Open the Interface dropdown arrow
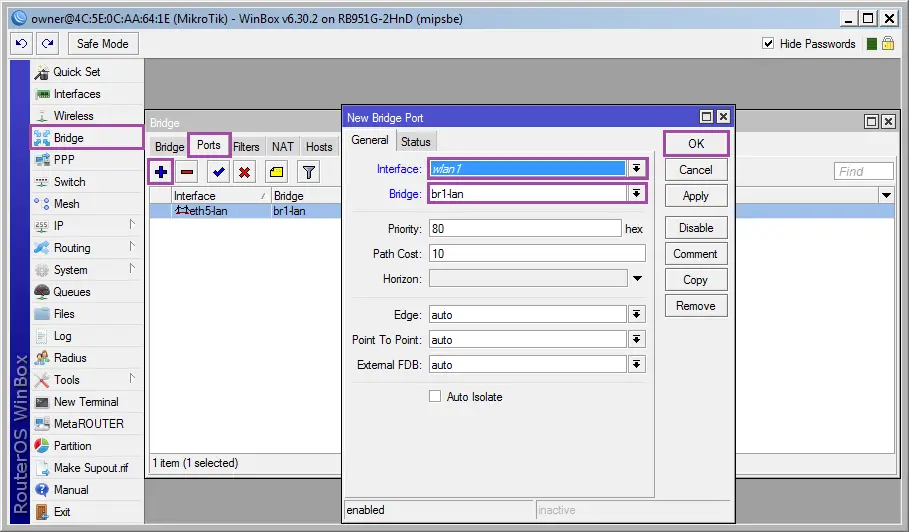Screen dimensions: 909x532 [x=637, y=169]
